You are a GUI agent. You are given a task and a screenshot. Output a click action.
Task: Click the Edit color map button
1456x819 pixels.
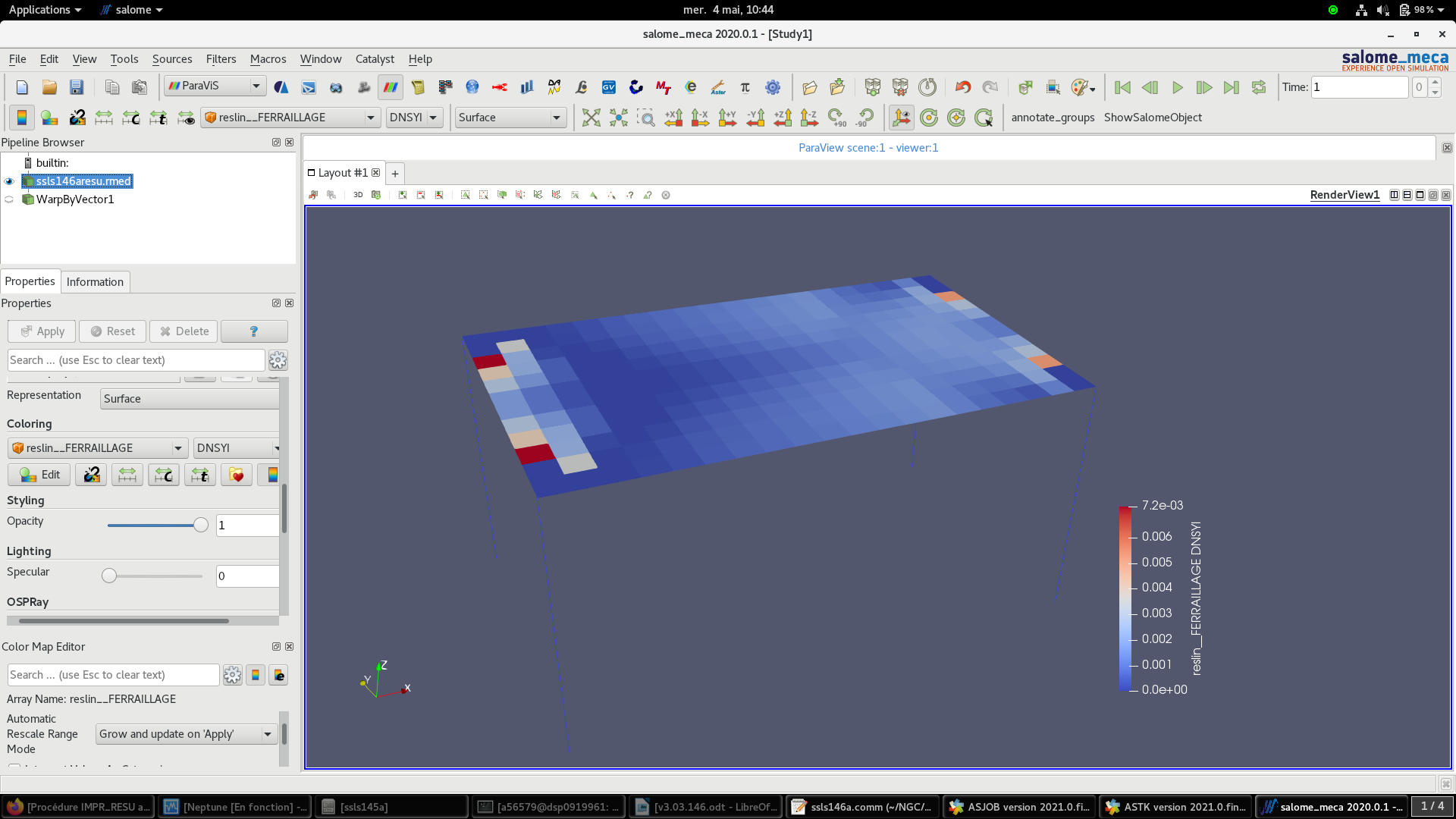tap(39, 475)
